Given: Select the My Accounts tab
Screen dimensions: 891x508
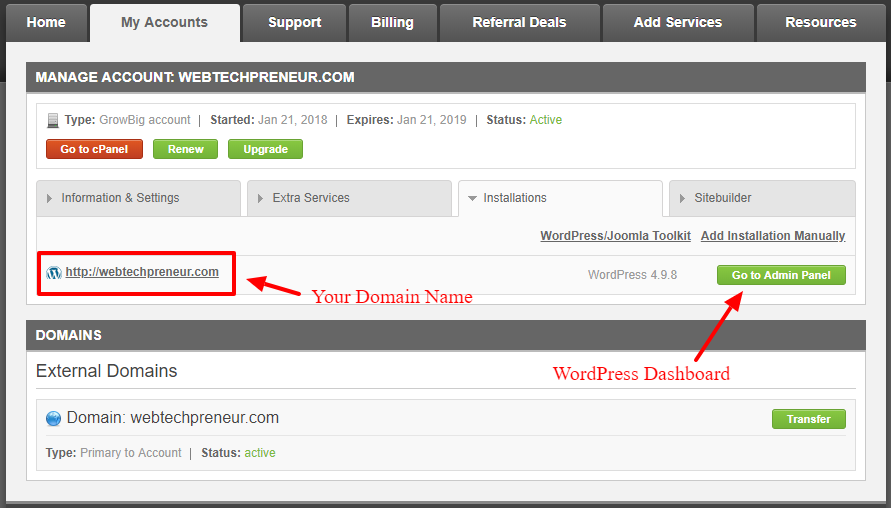Looking at the screenshot, I should click(x=165, y=23).
